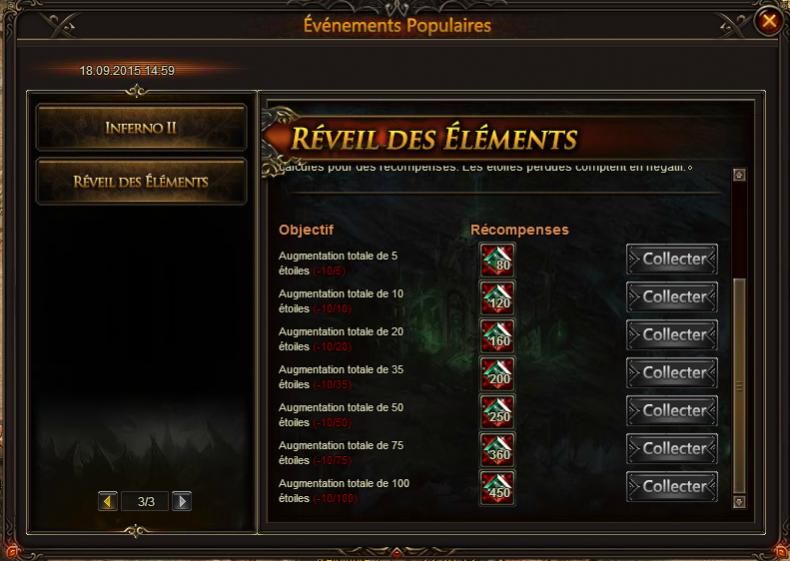The width and height of the screenshot is (790, 561).
Task: Collect reward for 10 étoiles objective
Action: pyautogui.click(x=672, y=297)
